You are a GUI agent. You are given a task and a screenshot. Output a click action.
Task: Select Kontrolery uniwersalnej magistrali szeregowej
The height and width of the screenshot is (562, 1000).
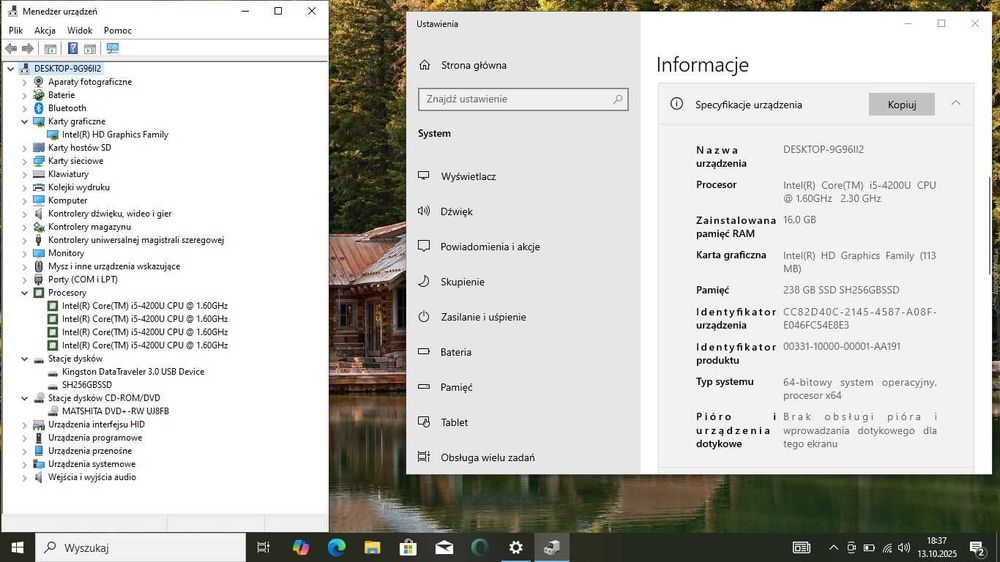point(136,240)
